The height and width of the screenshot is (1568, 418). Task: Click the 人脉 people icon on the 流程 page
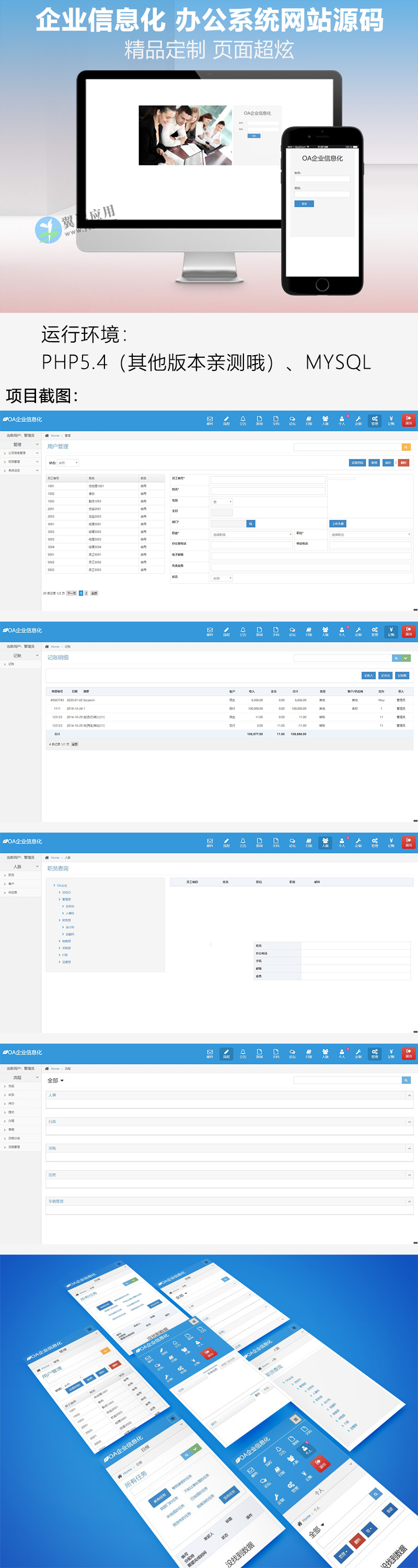pos(326,1053)
